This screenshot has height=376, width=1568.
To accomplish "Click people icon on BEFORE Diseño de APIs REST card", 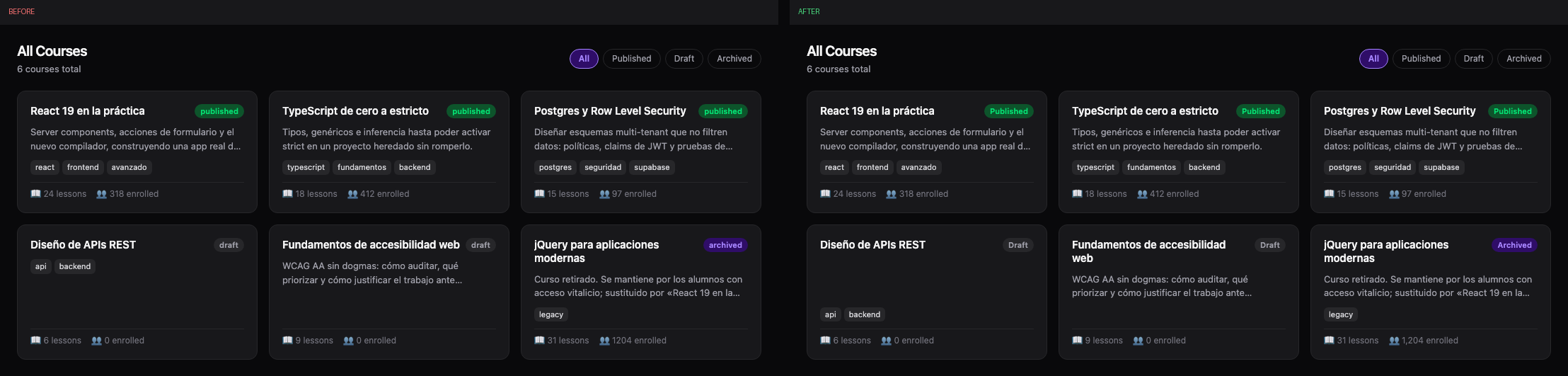I will tap(96, 341).
